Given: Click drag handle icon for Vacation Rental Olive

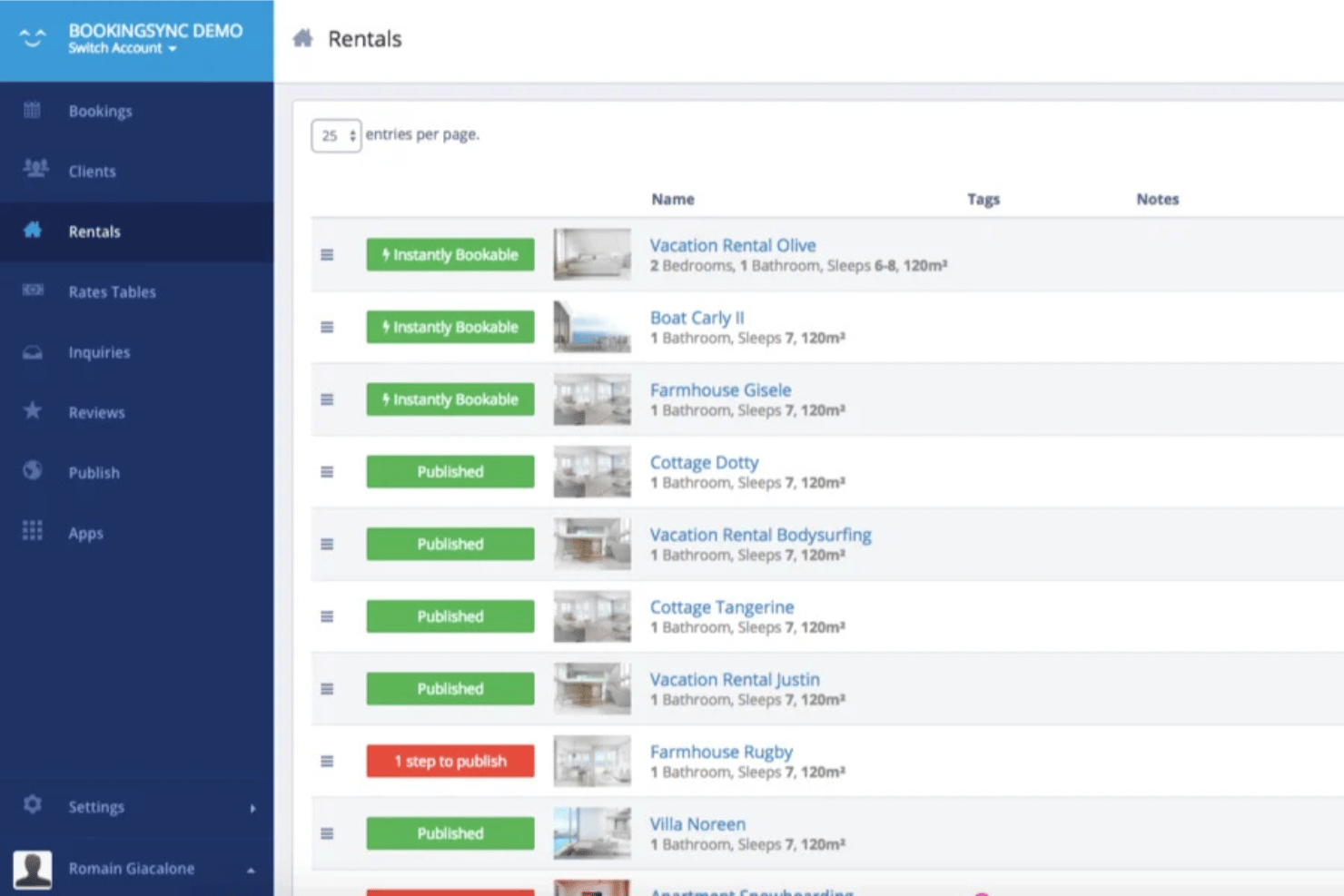Looking at the screenshot, I should tap(327, 255).
